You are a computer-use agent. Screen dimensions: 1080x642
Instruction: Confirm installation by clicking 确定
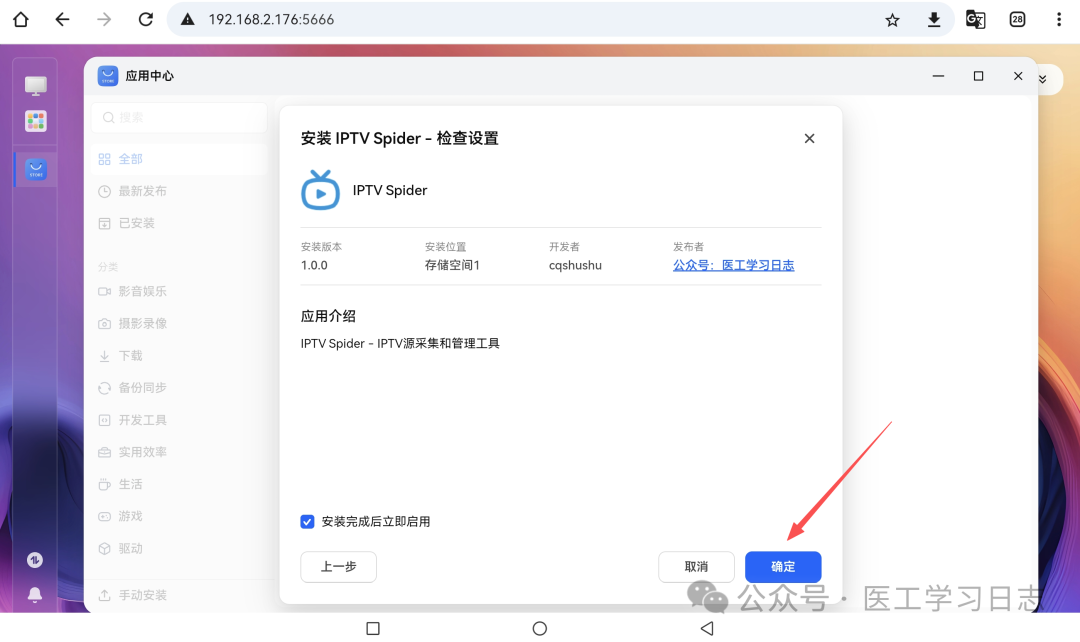[x=783, y=567]
